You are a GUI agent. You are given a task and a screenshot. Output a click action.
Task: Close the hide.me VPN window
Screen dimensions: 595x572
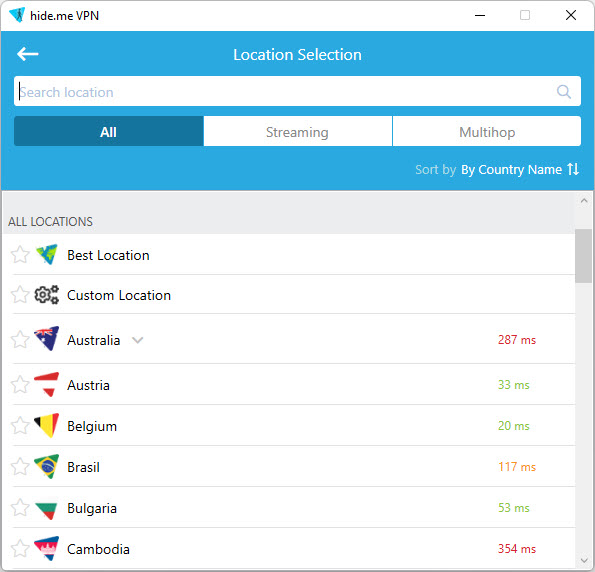pyautogui.click(x=571, y=15)
